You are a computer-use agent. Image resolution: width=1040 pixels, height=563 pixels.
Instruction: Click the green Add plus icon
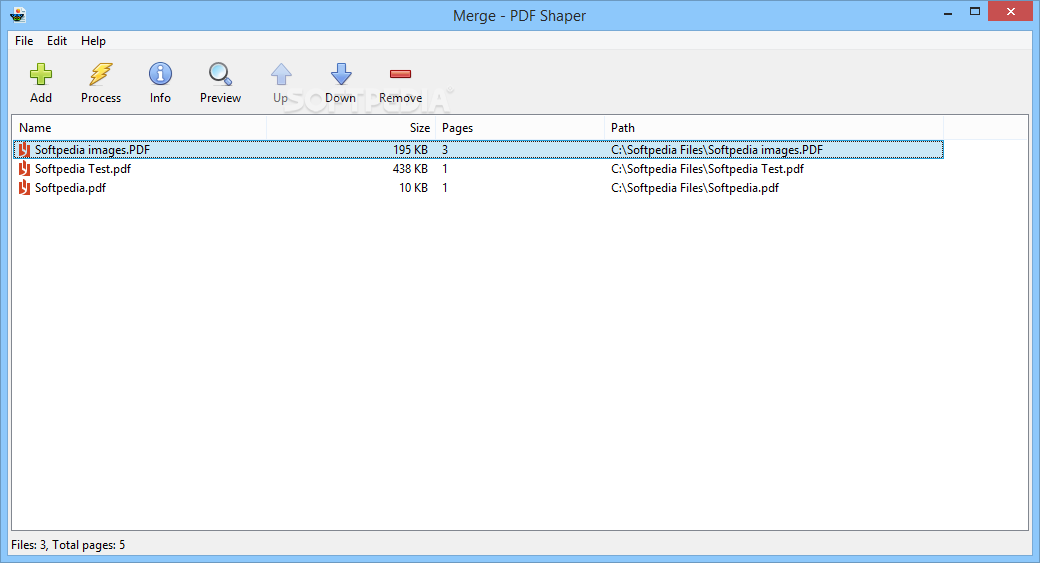click(x=40, y=74)
